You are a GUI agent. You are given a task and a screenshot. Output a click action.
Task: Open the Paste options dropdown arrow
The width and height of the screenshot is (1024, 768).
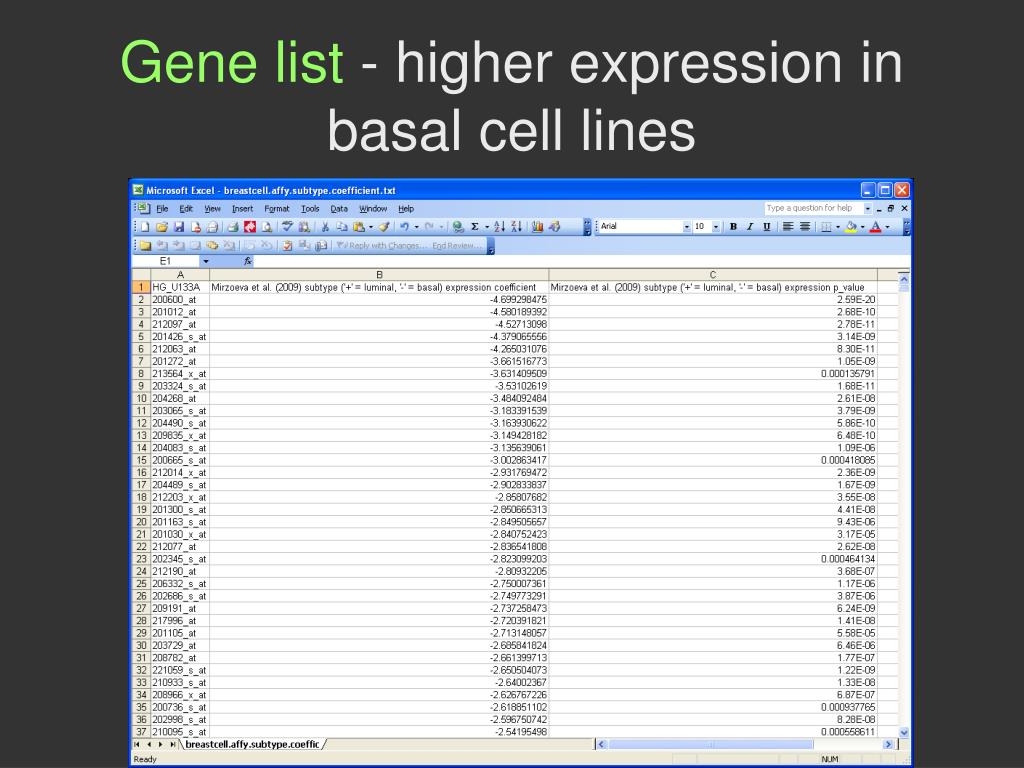(370, 227)
